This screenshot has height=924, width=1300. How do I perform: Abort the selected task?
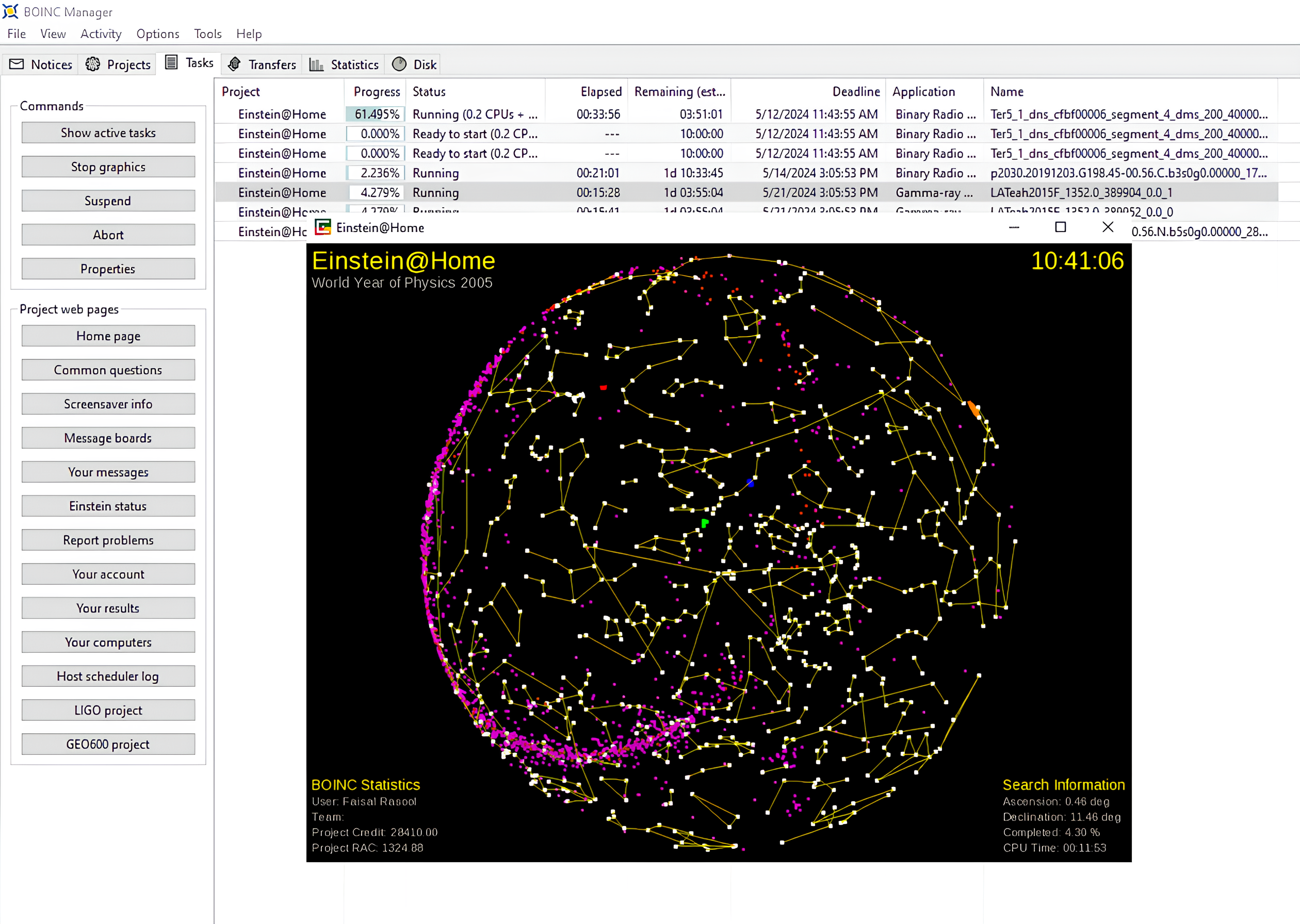click(108, 235)
